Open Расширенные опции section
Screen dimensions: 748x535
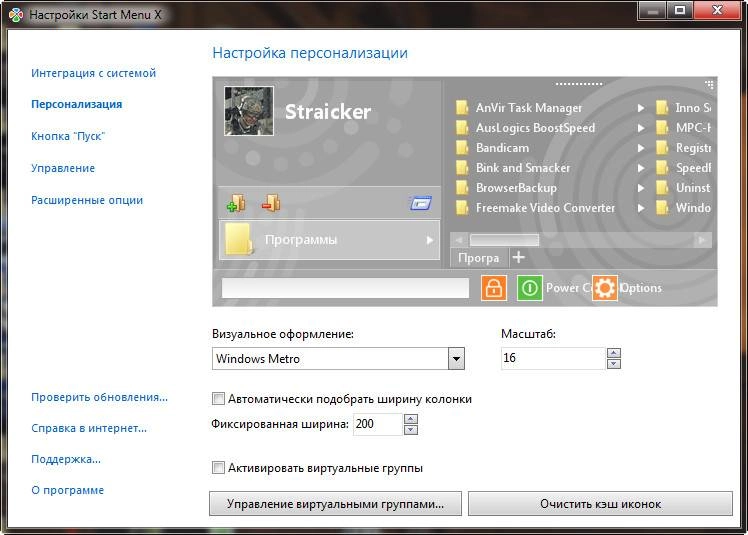[x=87, y=200]
